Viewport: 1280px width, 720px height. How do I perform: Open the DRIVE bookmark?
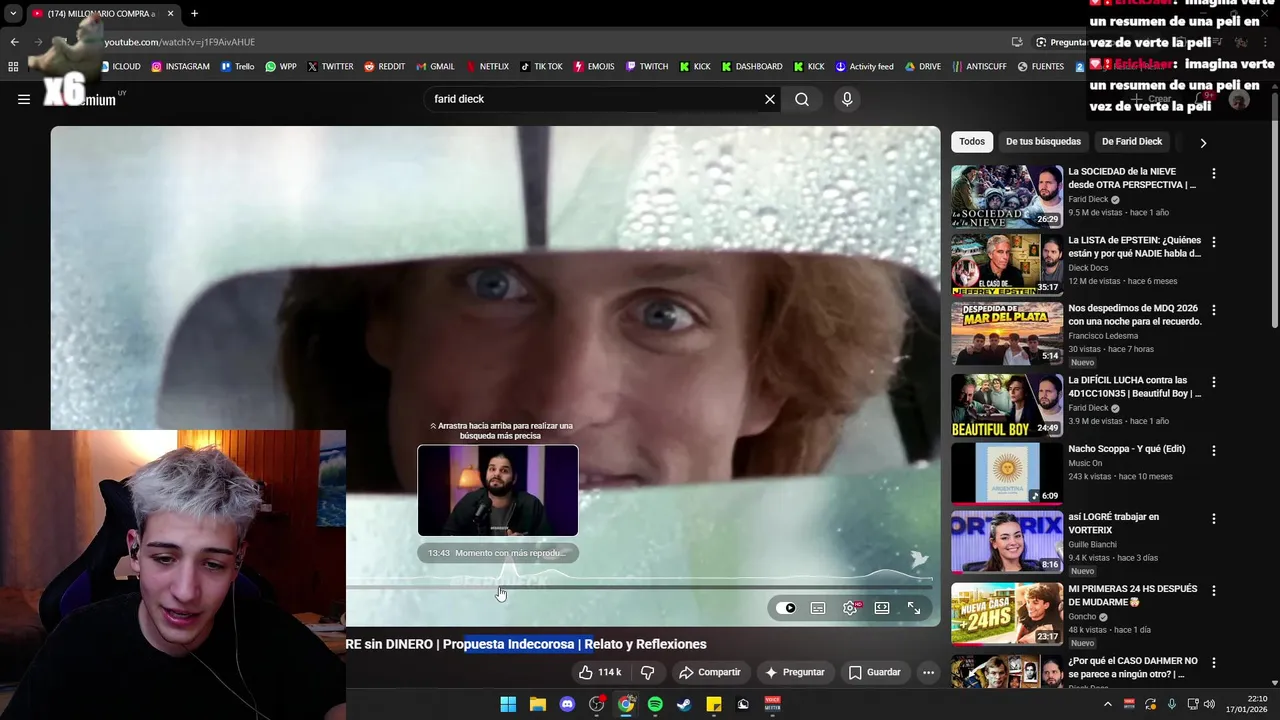point(923,67)
